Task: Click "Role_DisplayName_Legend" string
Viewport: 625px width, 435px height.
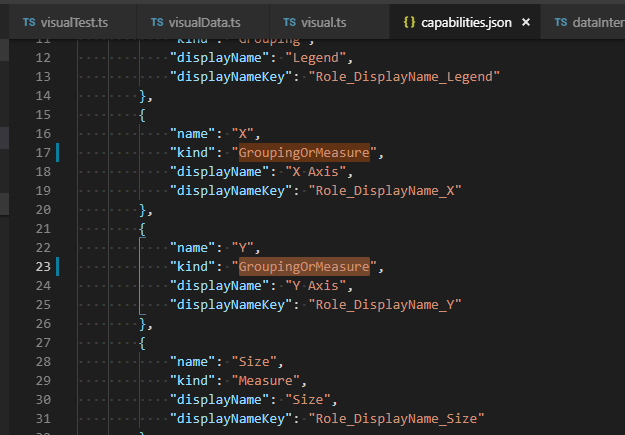Action: [x=404, y=77]
